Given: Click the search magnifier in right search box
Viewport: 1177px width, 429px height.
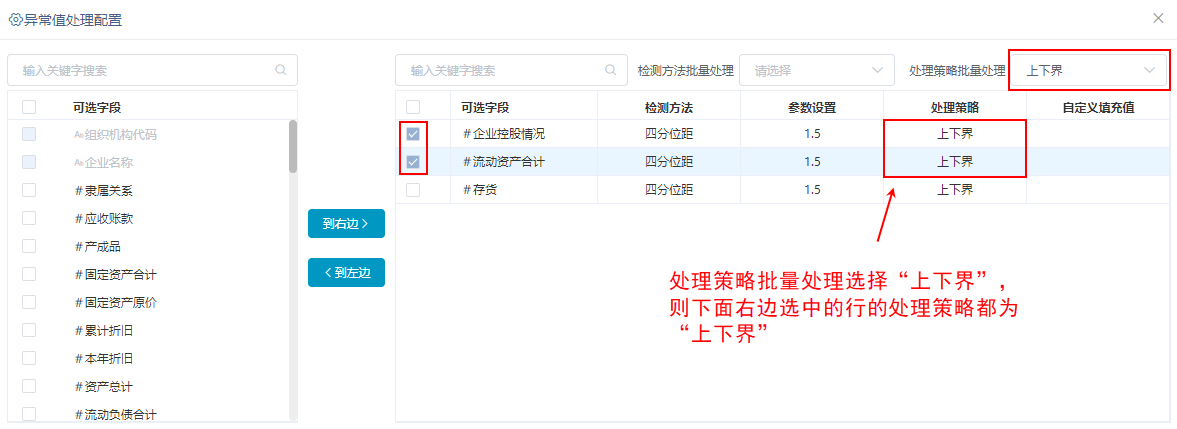Looking at the screenshot, I should click(610, 70).
